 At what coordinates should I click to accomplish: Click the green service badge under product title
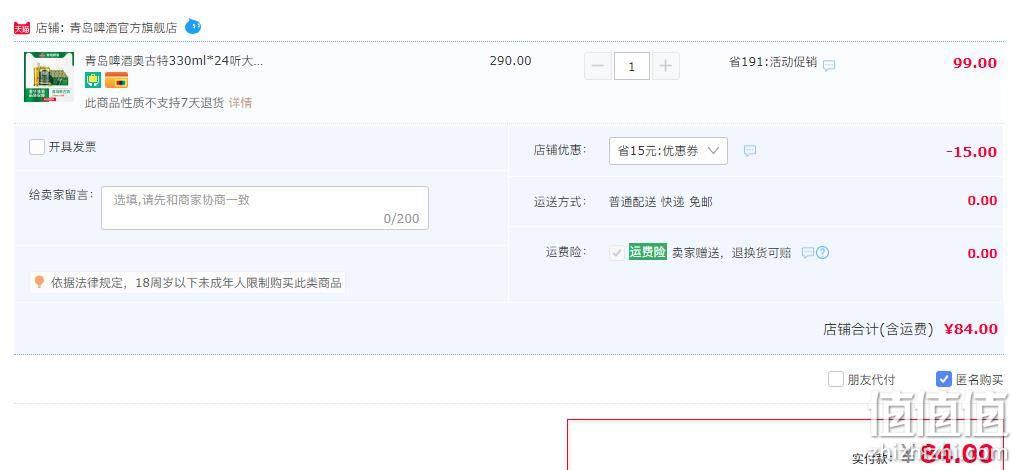click(93, 80)
